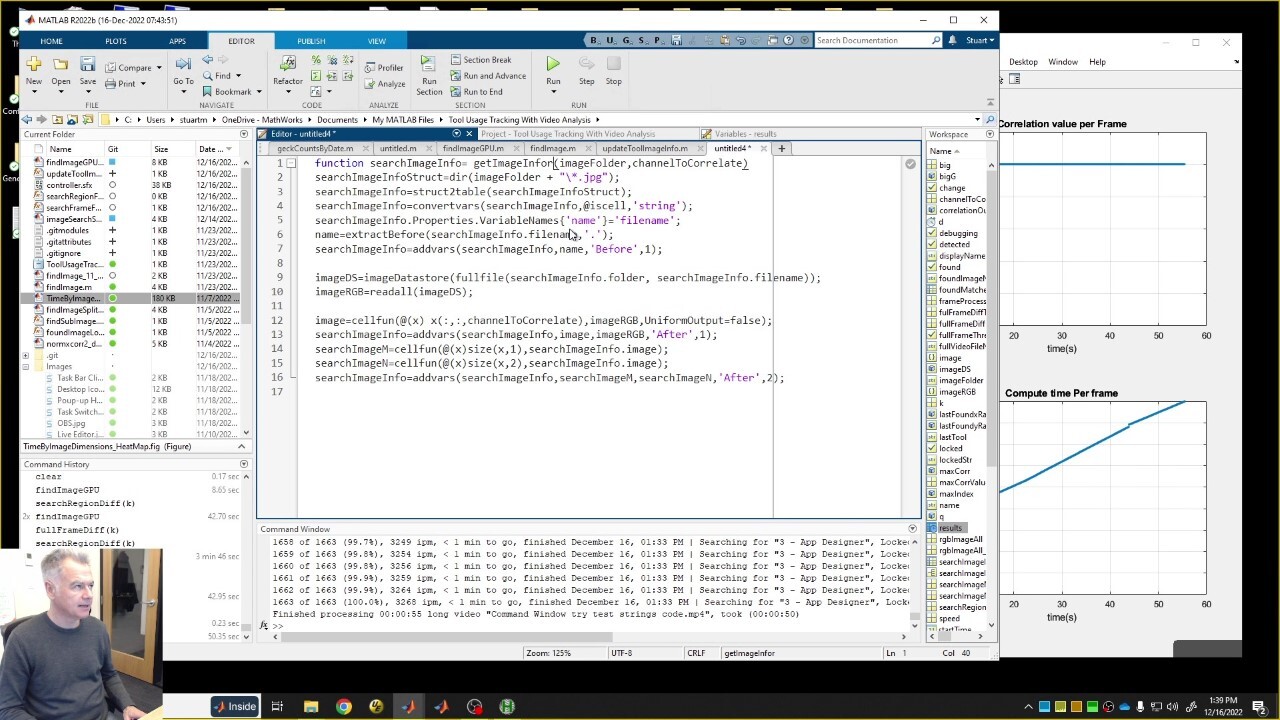Click the logical variable 'change' in Workspace

point(951,188)
